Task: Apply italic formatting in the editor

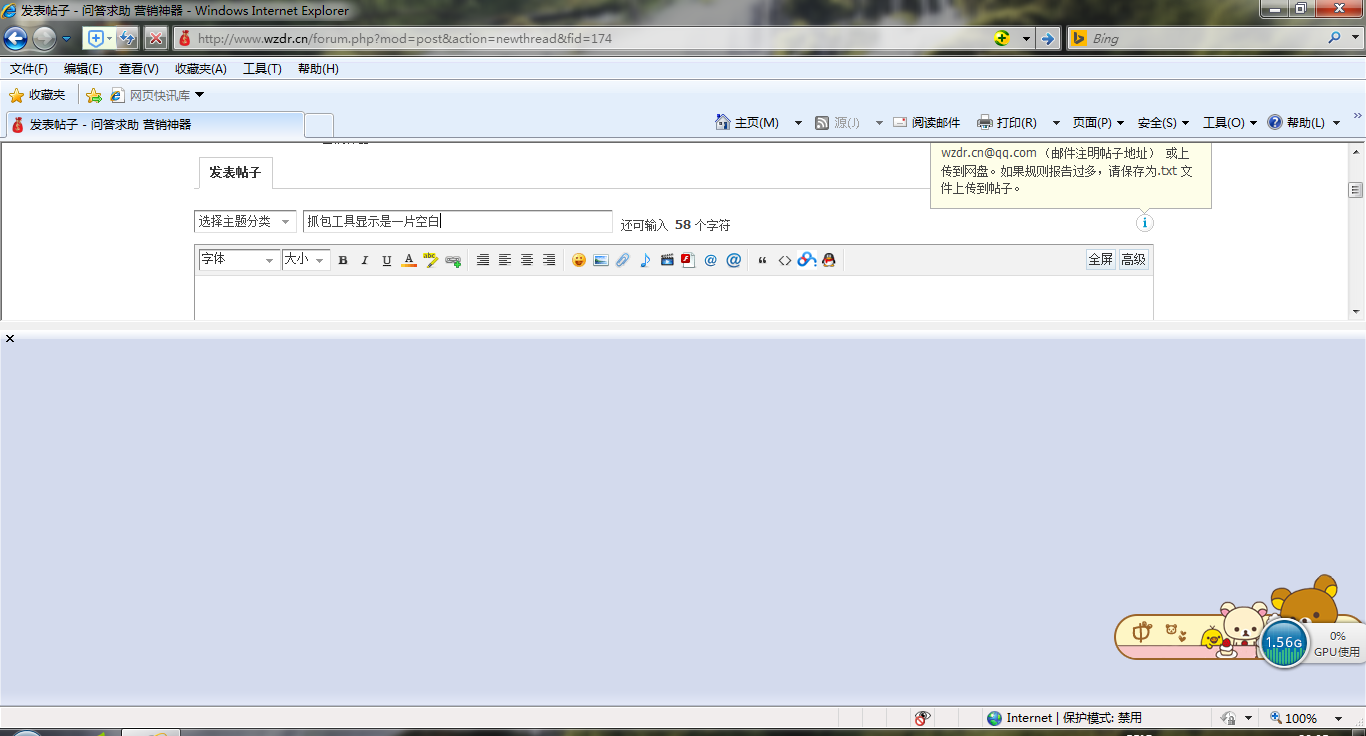Action: pos(365,260)
